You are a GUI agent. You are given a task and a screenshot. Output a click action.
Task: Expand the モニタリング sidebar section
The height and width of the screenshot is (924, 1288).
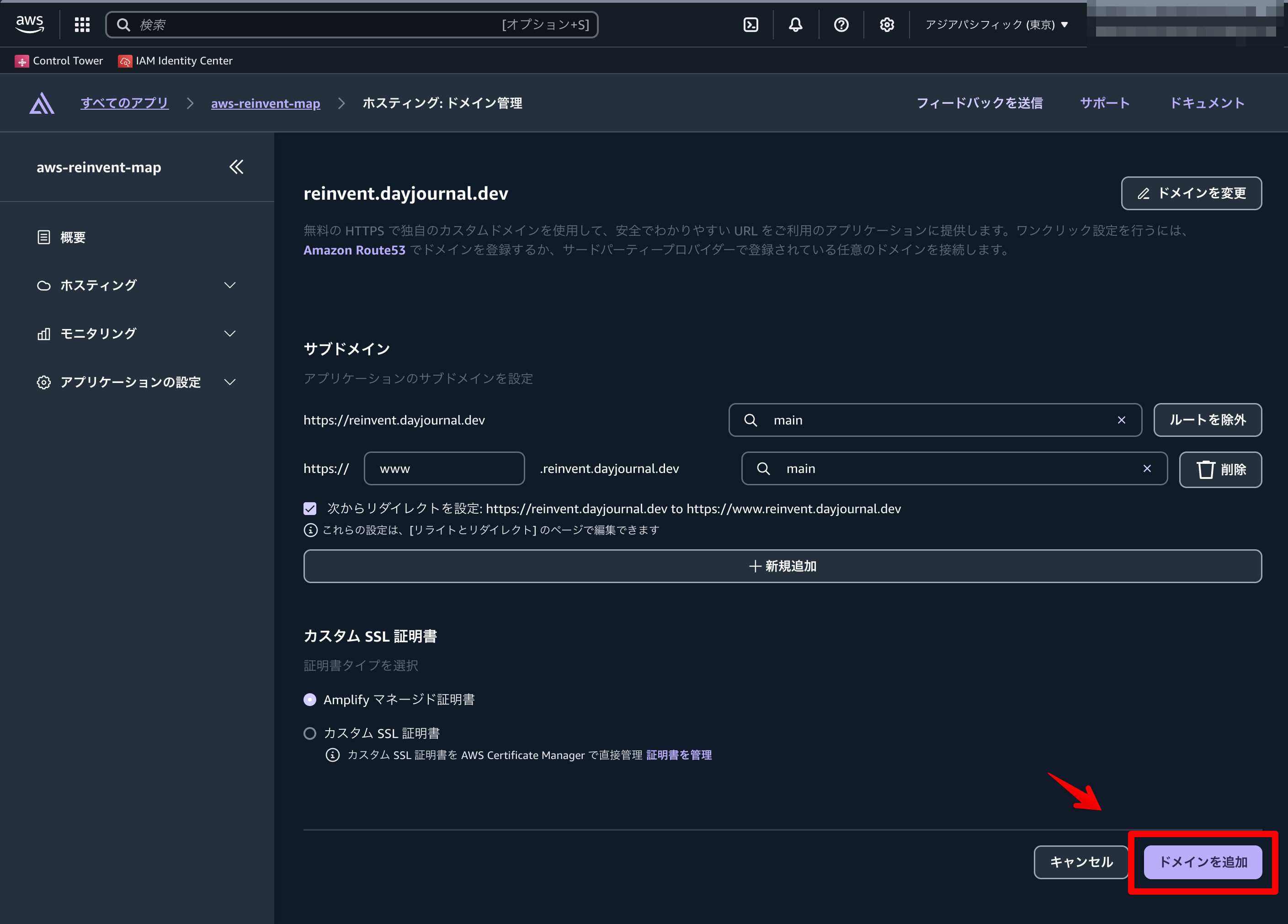click(136, 334)
